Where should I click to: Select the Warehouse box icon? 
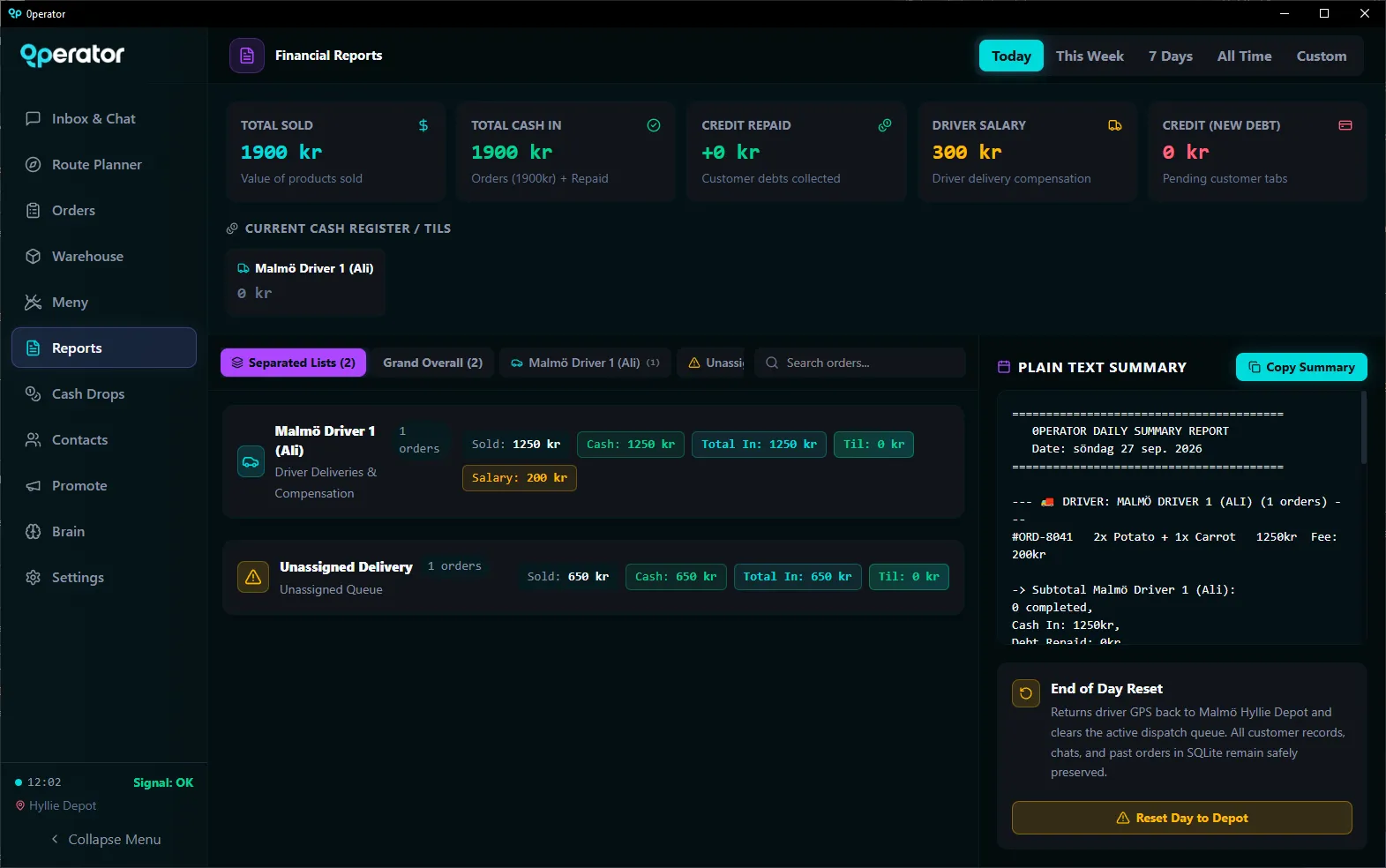pos(34,256)
